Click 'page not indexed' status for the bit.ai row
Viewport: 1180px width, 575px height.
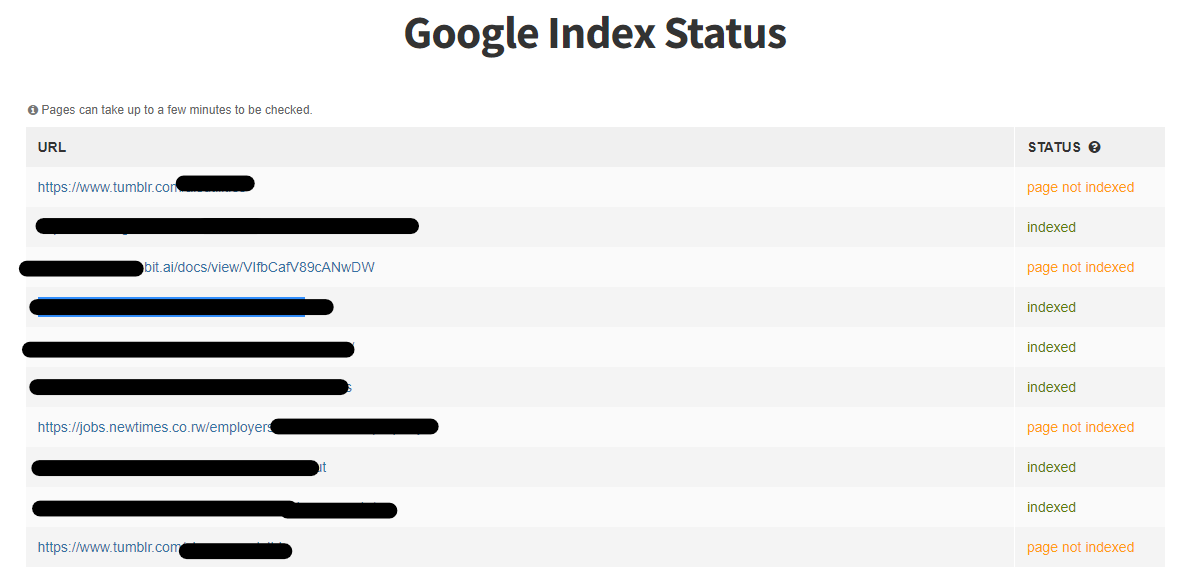click(x=1080, y=267)
